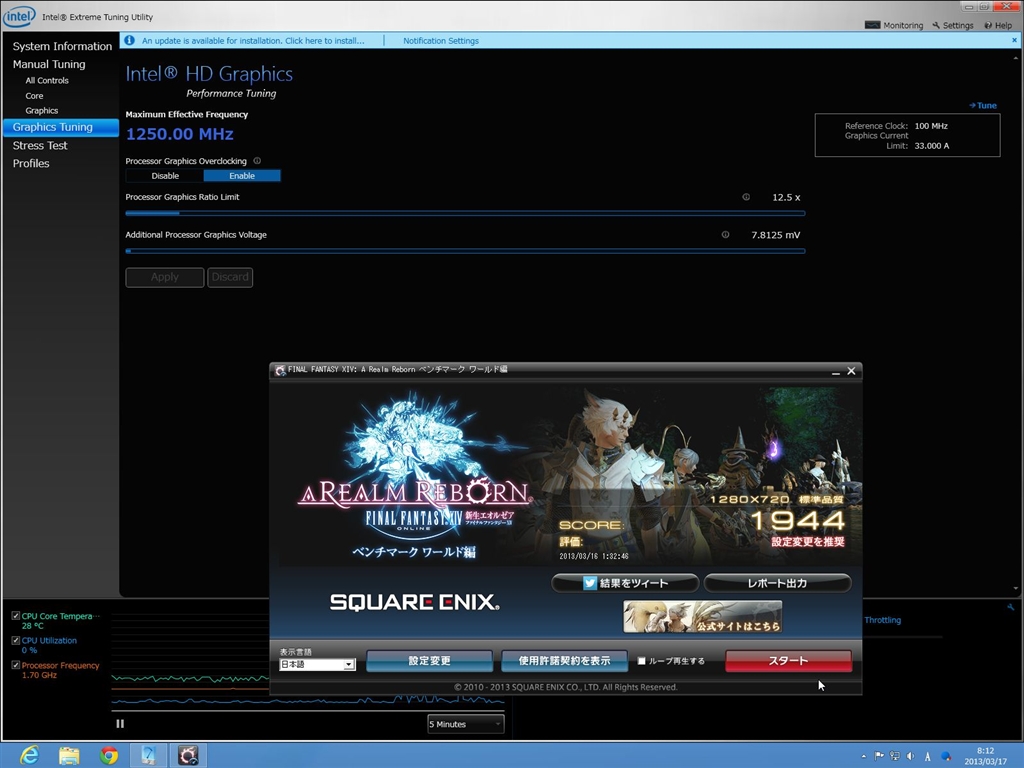Image resolution: width=1024 pixels, height=768 pixels.
Task: Open Manual Tuning section
Action: pyautogui.click(x=49, y=64)
